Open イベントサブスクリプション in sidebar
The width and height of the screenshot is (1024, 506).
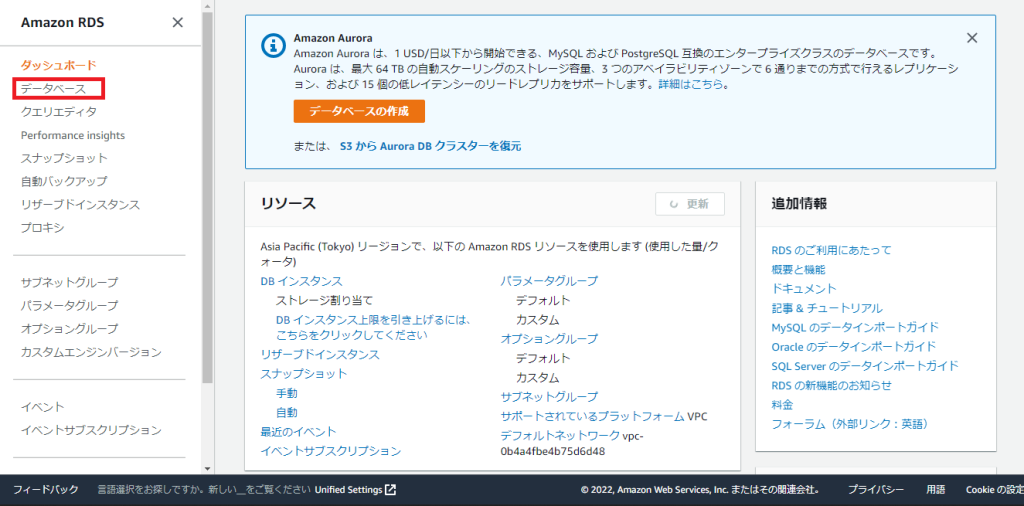(91, 430)
